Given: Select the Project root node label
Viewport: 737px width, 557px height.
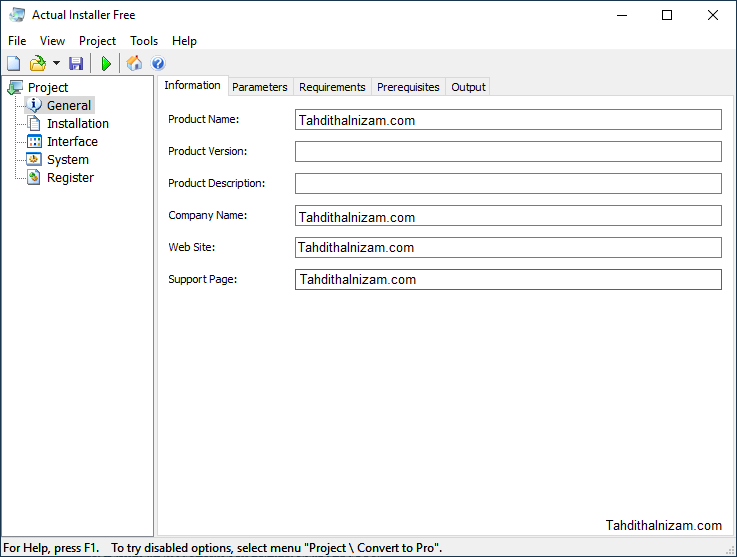Looking at the screenshot, I should point(48,87).
